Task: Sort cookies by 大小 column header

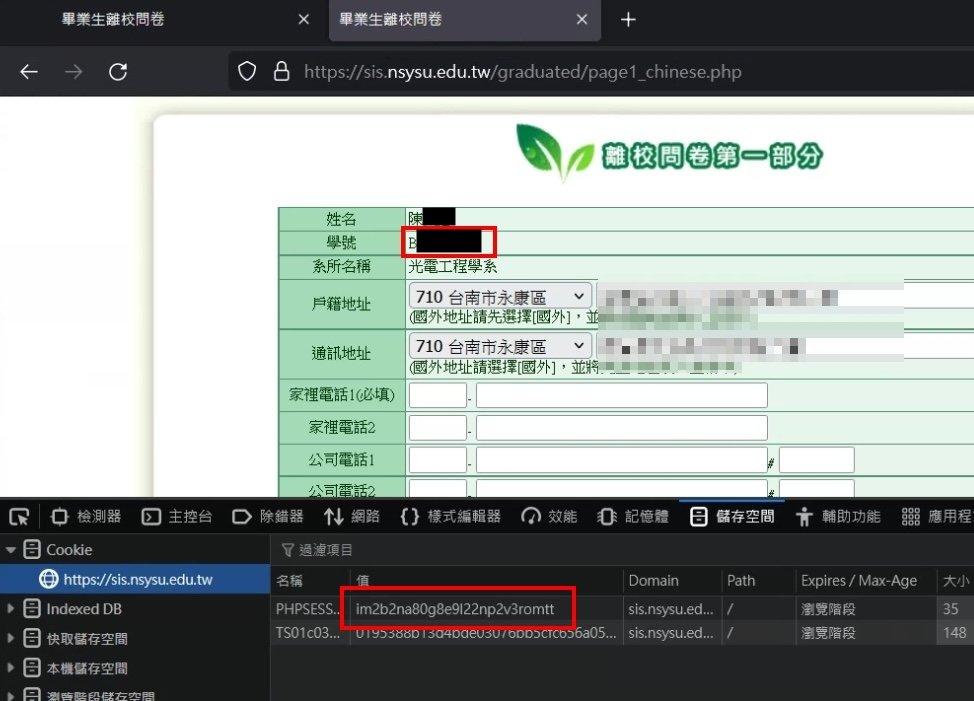Action: tap(955, 581)
